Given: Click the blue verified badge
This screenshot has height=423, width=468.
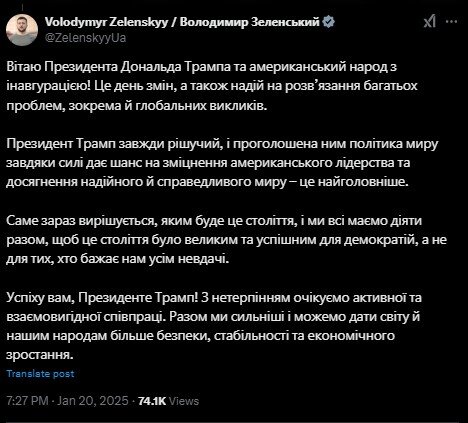Looking at the screenshot, I should 329,22.
